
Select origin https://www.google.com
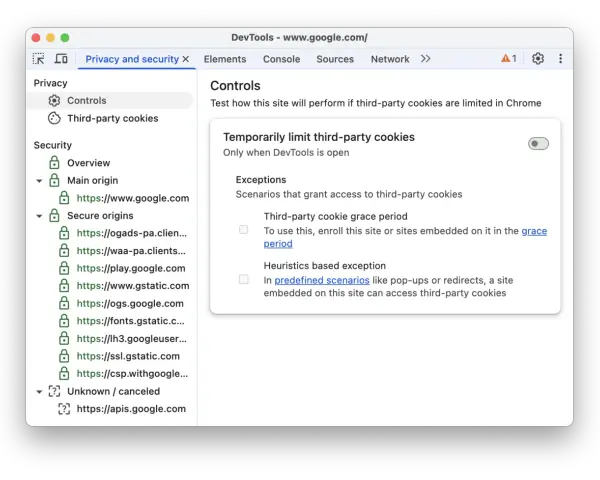tap(133, 198)
